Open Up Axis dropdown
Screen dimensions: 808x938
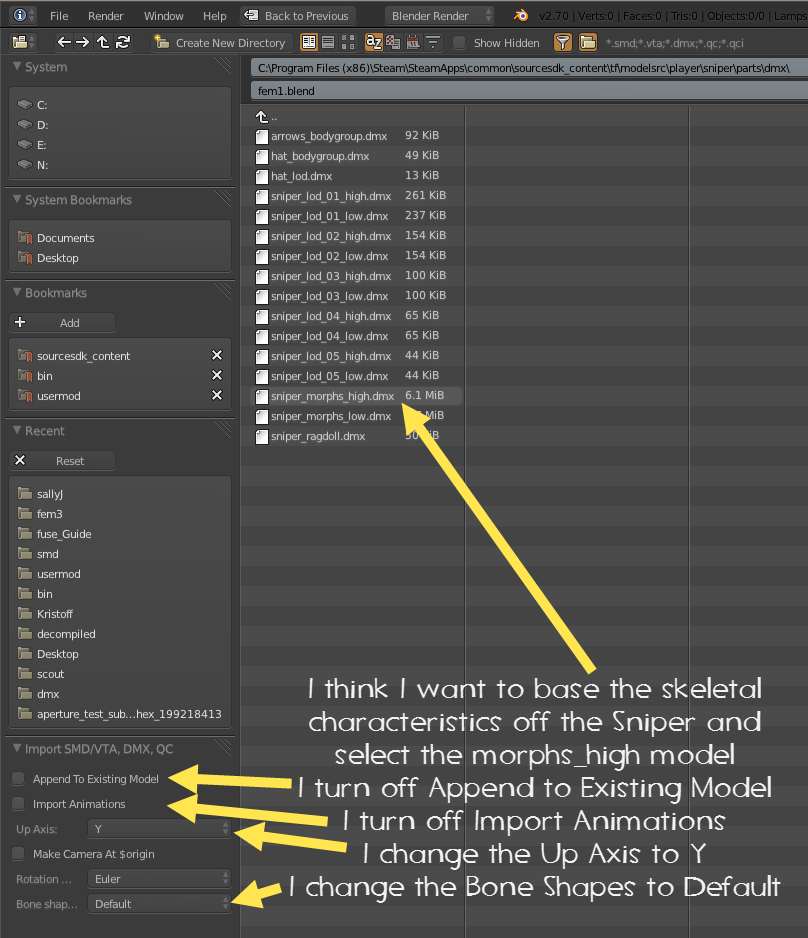[x=159, y=829]
